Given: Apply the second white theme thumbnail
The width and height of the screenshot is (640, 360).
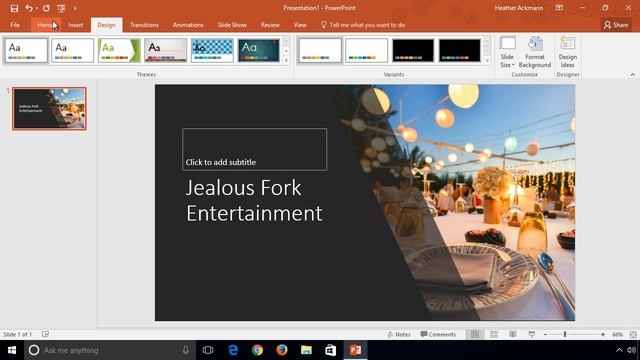Looking at the screenshot, I should 72,51.
